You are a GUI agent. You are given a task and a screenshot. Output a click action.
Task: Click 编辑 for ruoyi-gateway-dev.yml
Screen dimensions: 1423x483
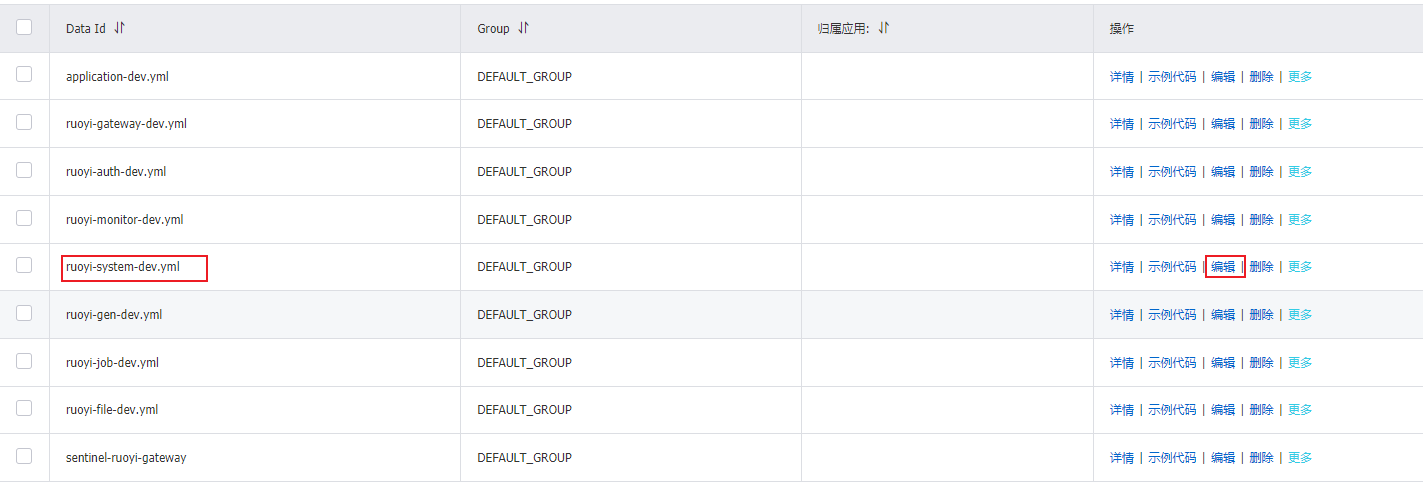(1223, 124)
